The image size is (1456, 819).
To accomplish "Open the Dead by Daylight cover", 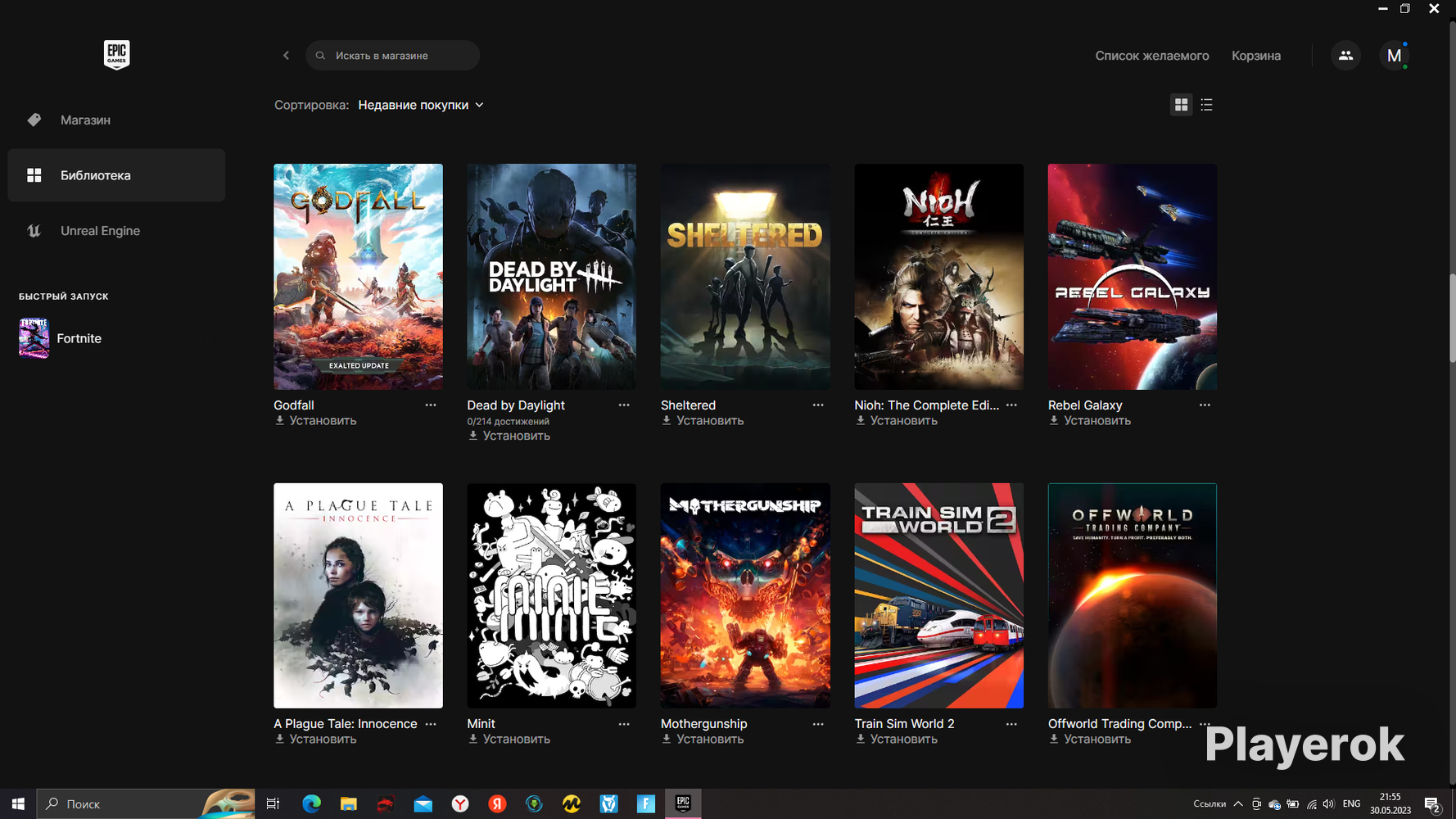I will [551, 277].
